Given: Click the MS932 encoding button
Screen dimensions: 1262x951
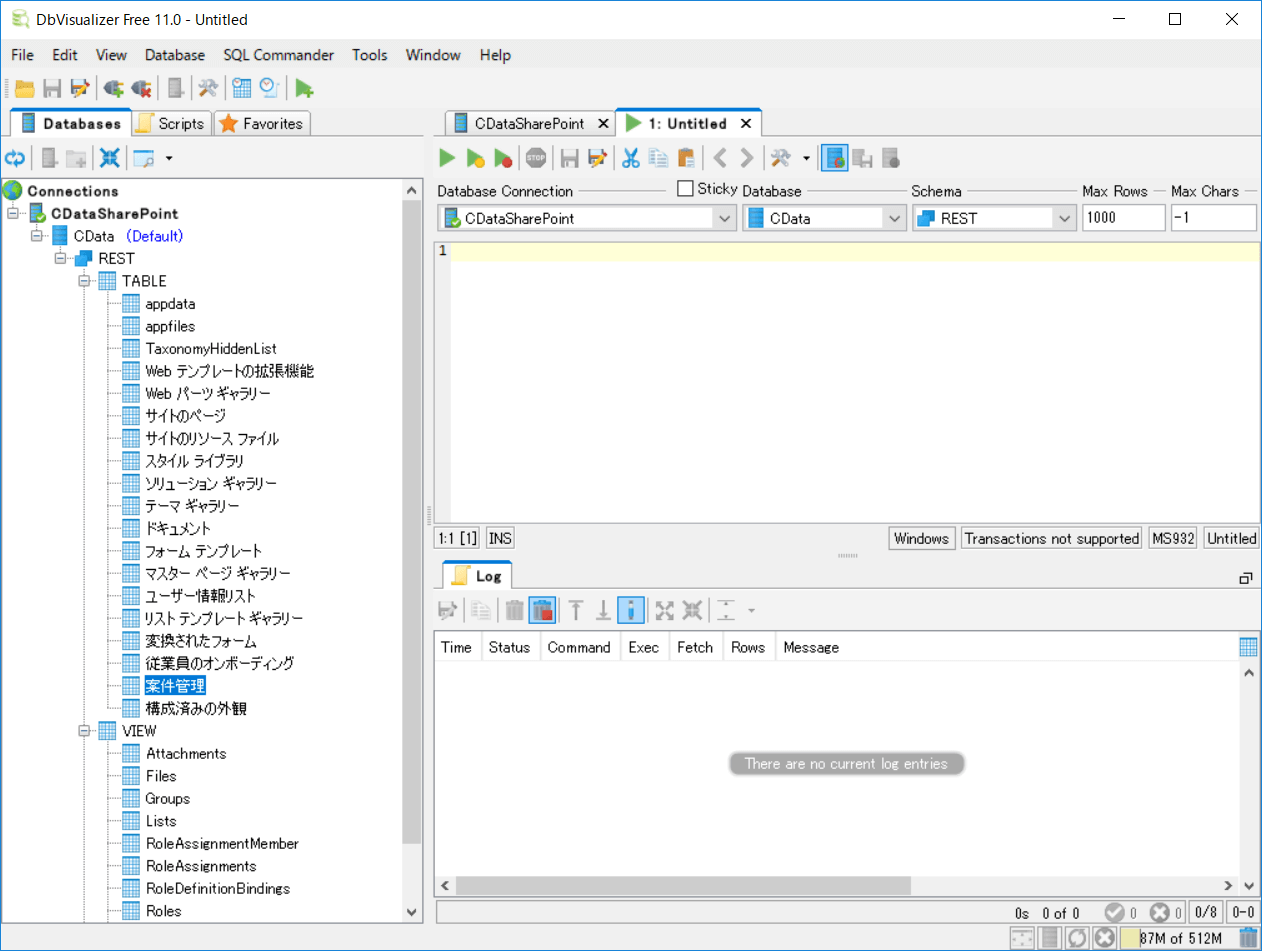Looking at the screenshot, I should pyautogui.click(x=1173, y=538).
